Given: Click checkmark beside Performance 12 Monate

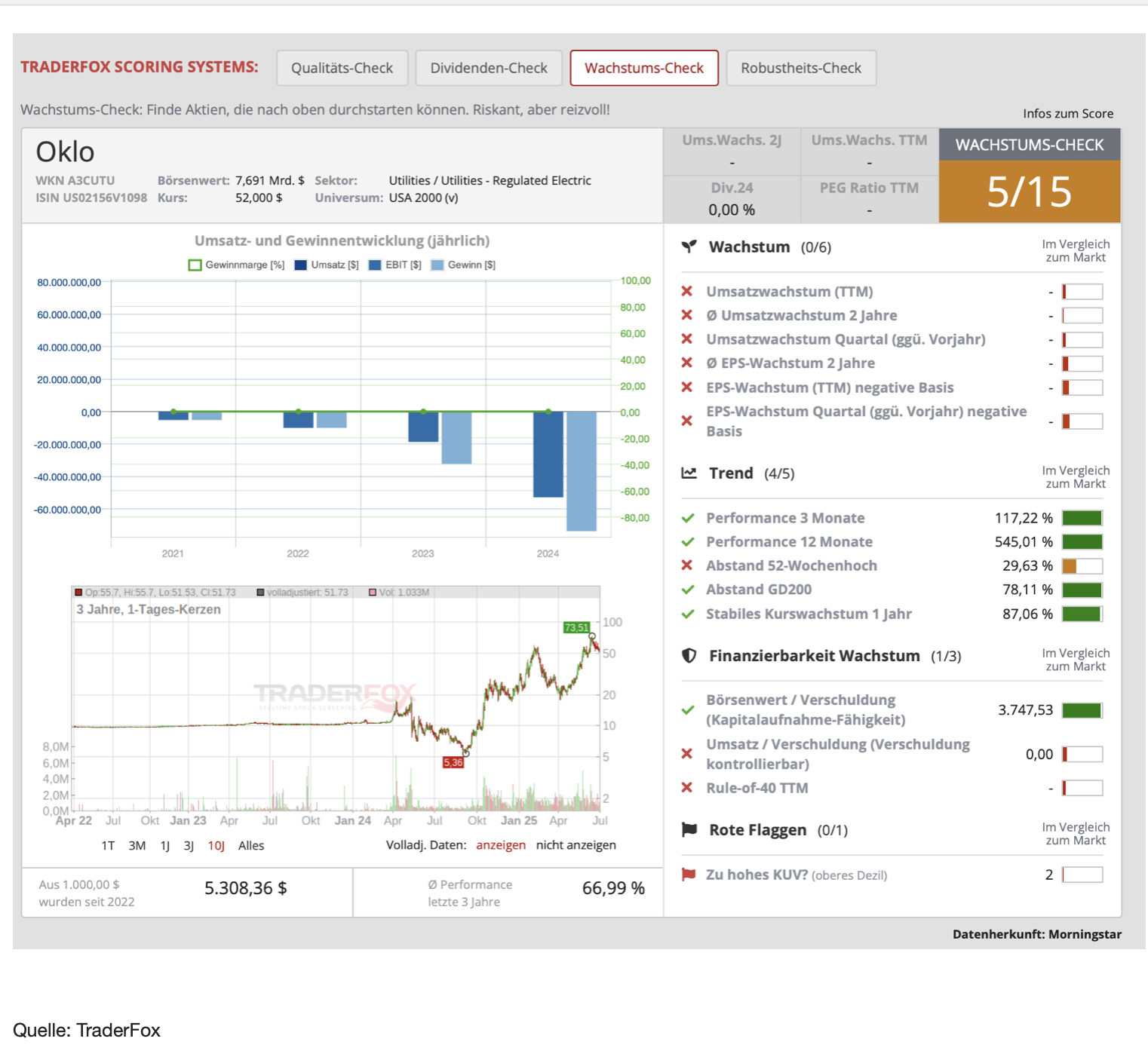Looking at the screenshot, I should (688, 542).
